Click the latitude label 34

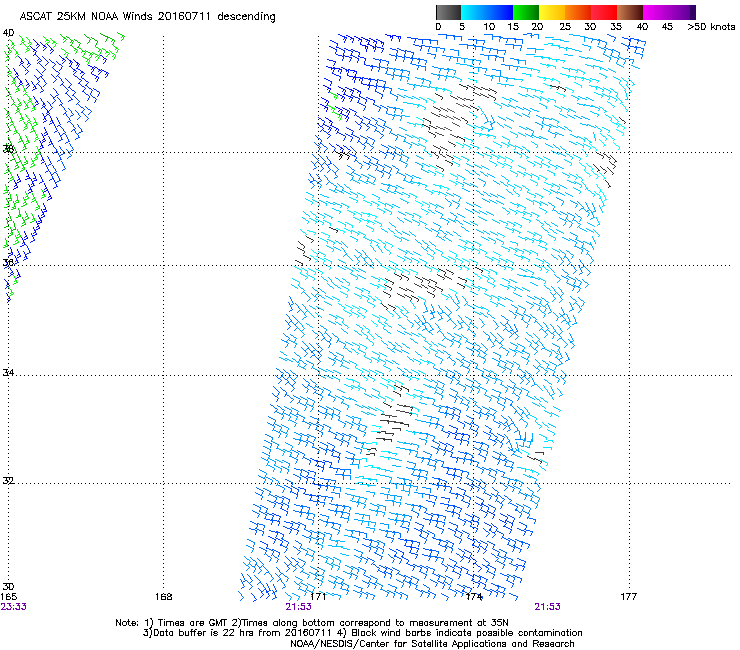point(8,373)
